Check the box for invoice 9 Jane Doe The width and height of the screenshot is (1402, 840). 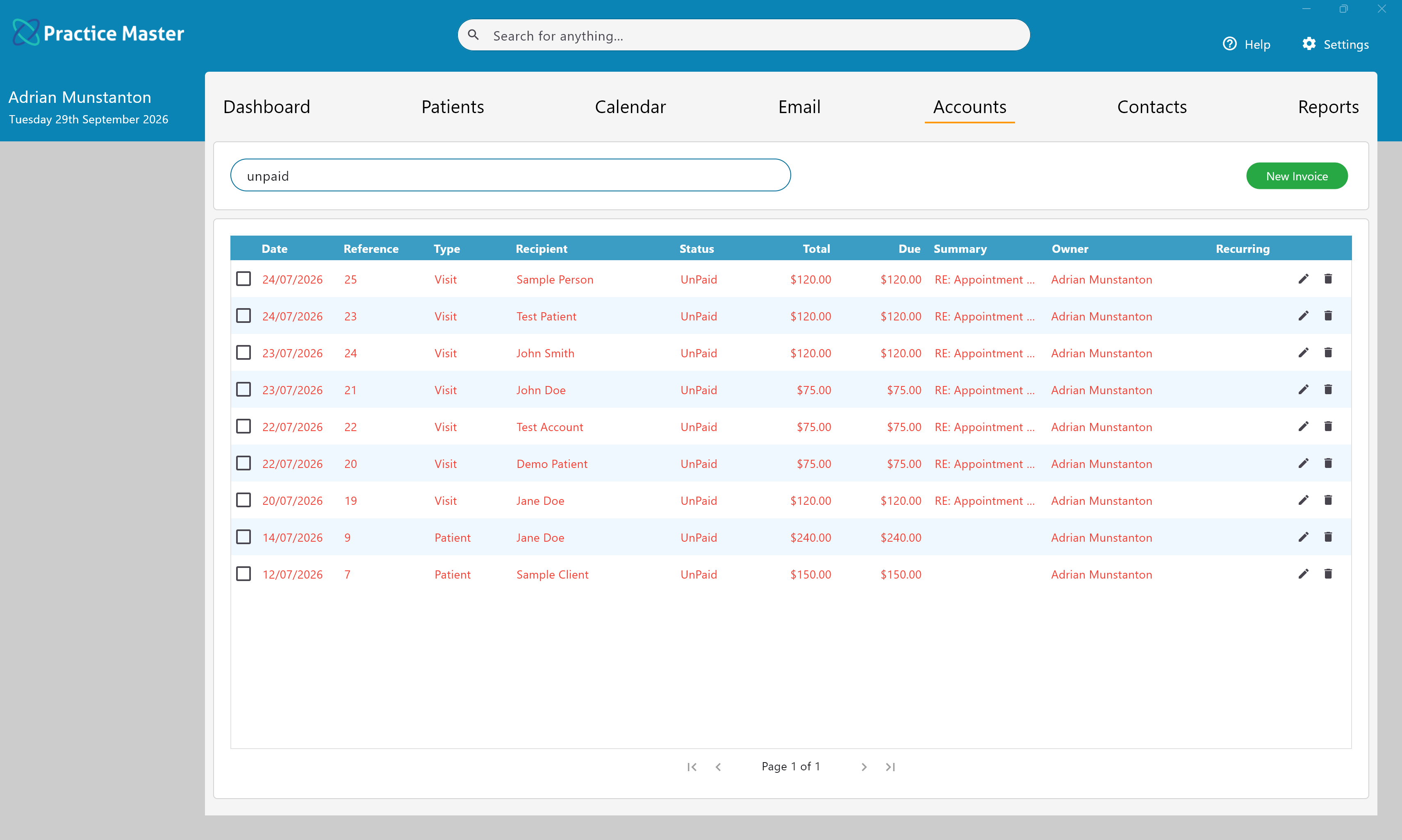pos(244,537)
